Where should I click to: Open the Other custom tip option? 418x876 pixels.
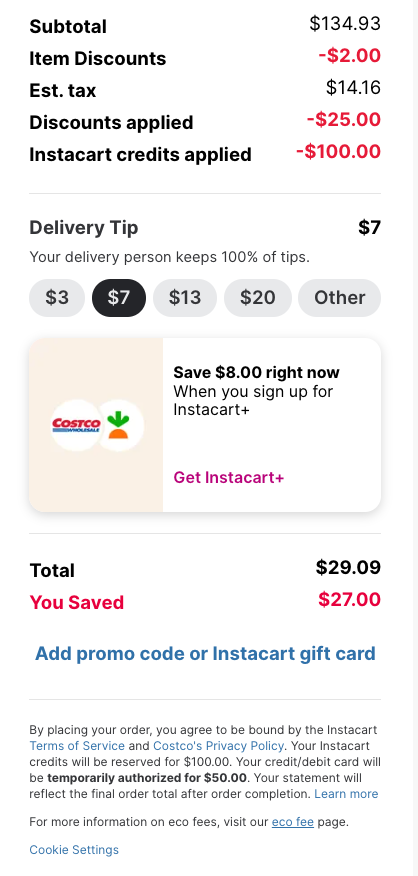(339, 298)
